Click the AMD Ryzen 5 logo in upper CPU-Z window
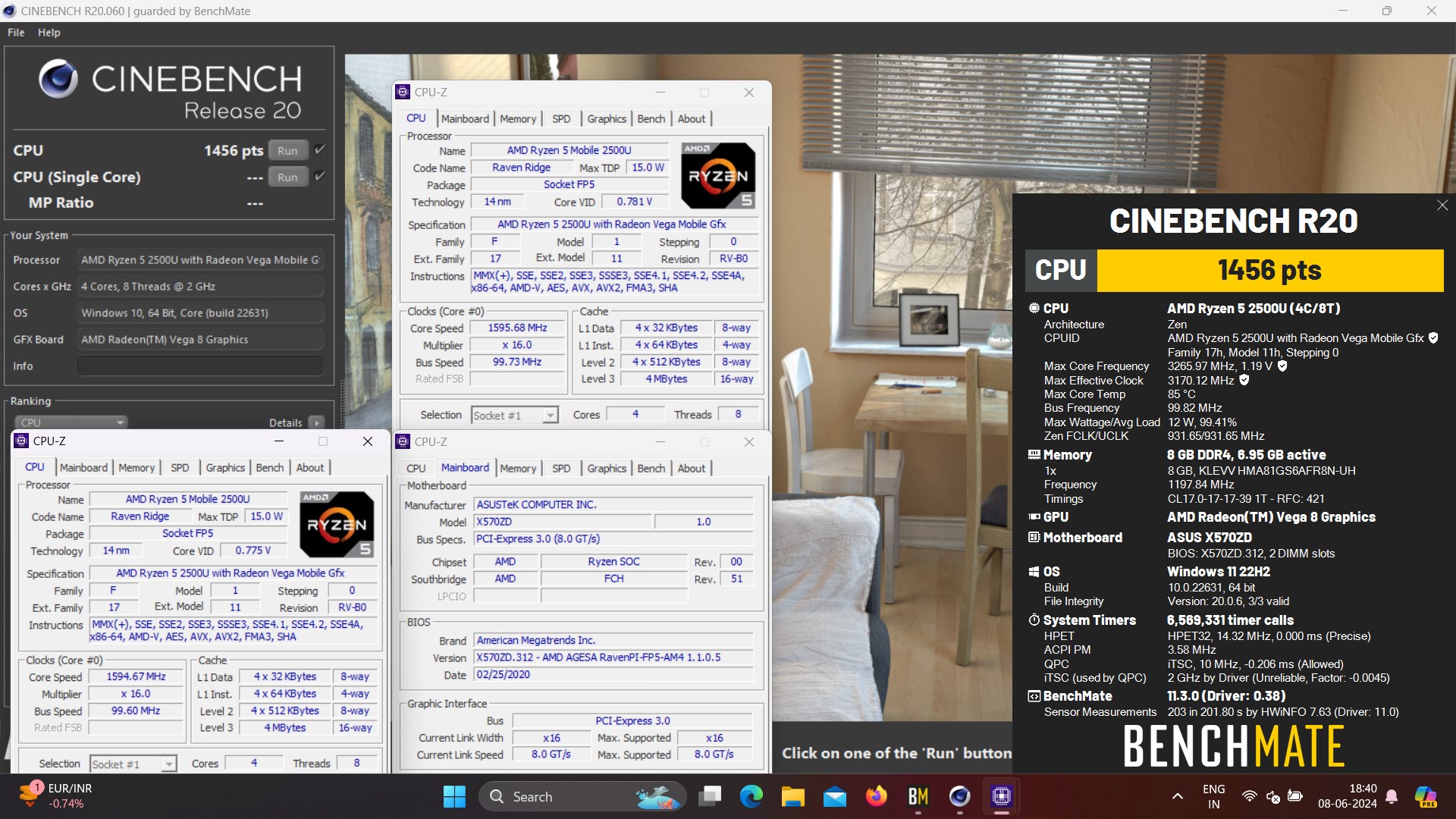The height and width of the screenshot is (819, 1456). [717, 175]
